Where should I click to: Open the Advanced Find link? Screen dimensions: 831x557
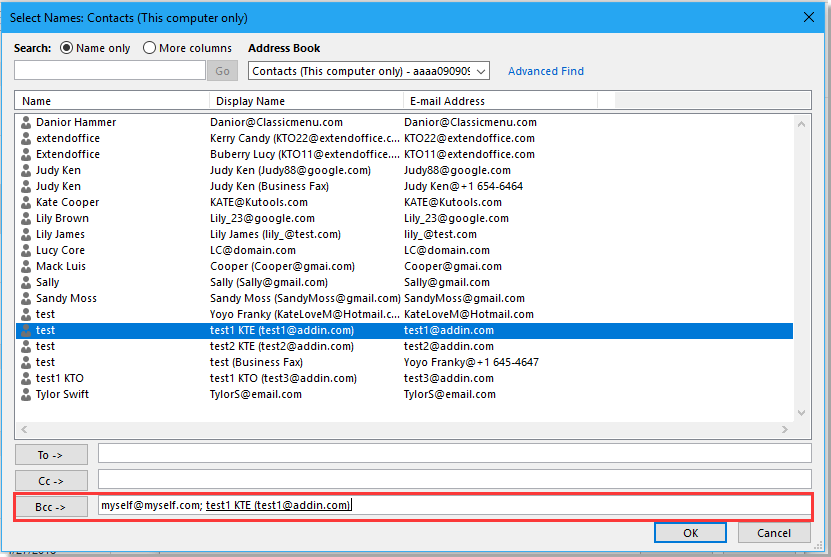[x=545, y=71]
